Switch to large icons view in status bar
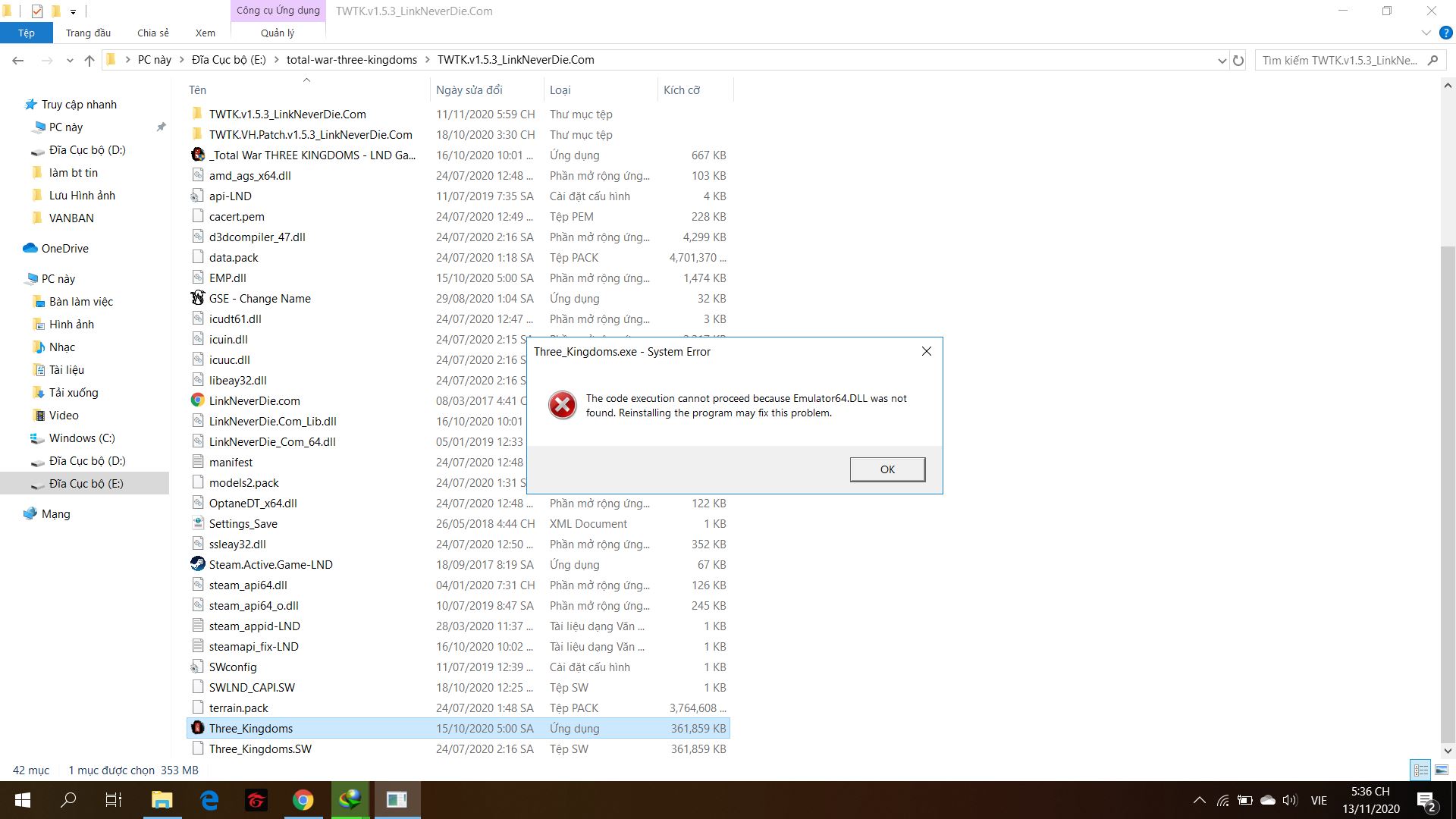This screenshot has width=1456, height=819. click(1442, 770)
